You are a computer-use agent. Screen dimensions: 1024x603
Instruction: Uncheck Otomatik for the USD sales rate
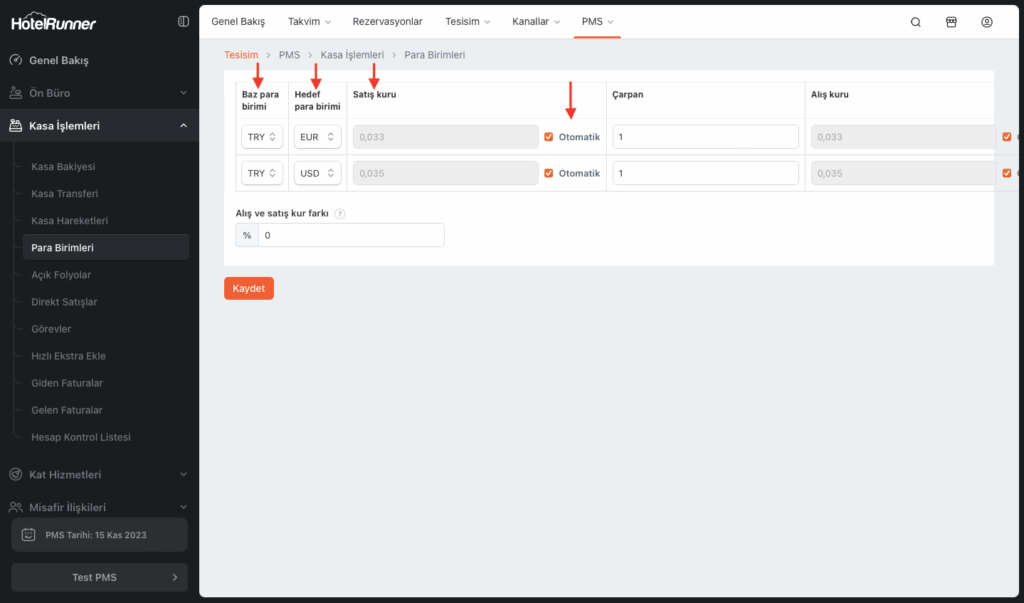[x=548, y=173]
